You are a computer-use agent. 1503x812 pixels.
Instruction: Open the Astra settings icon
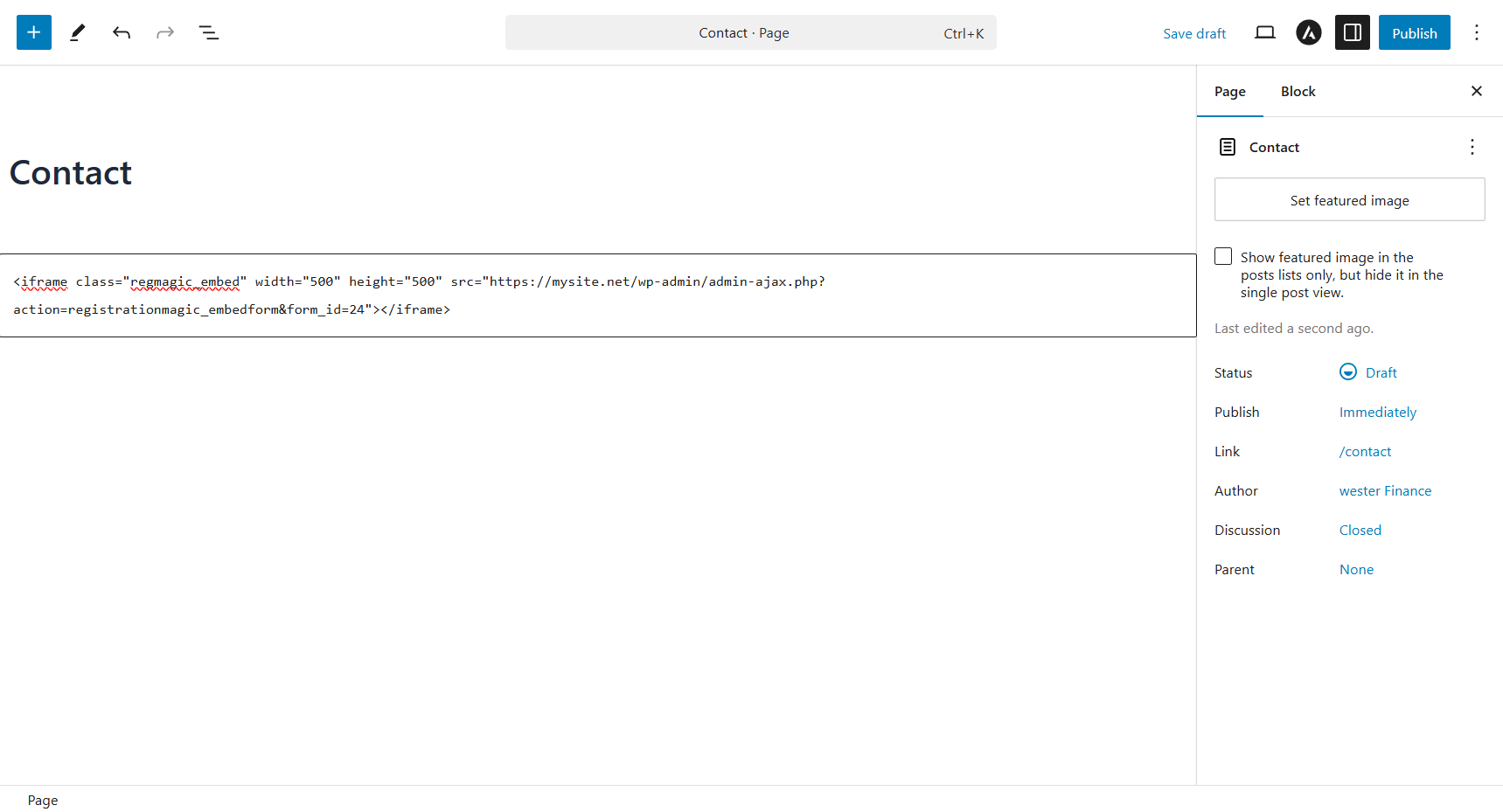[x=1308, y=32]
